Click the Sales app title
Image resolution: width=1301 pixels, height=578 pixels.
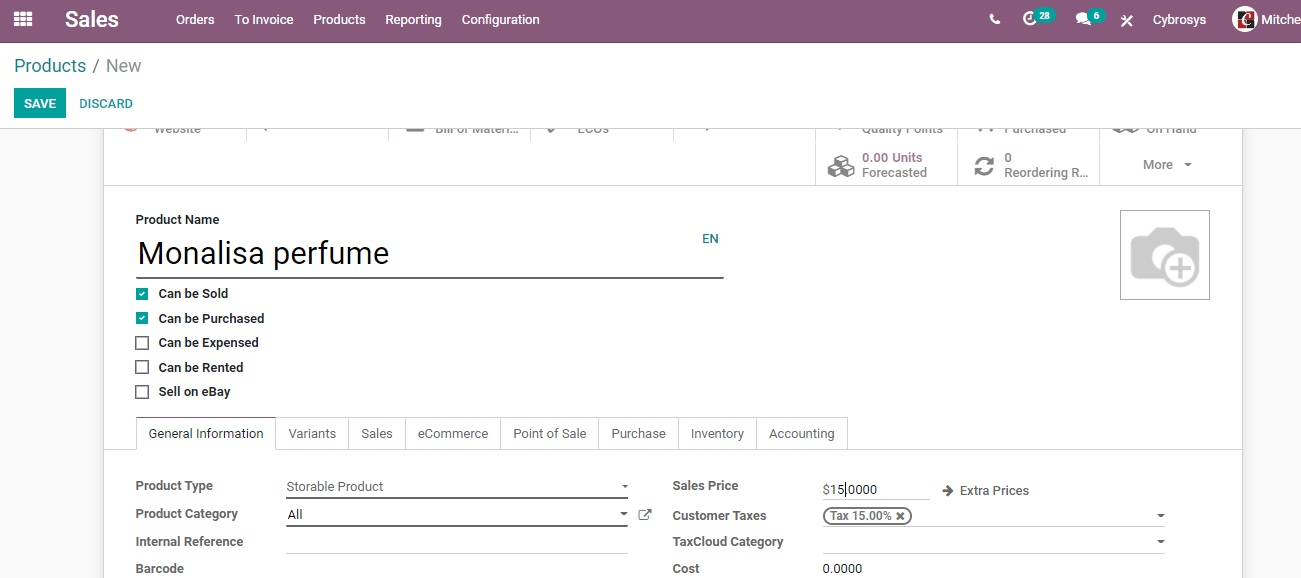click(92, 19)
